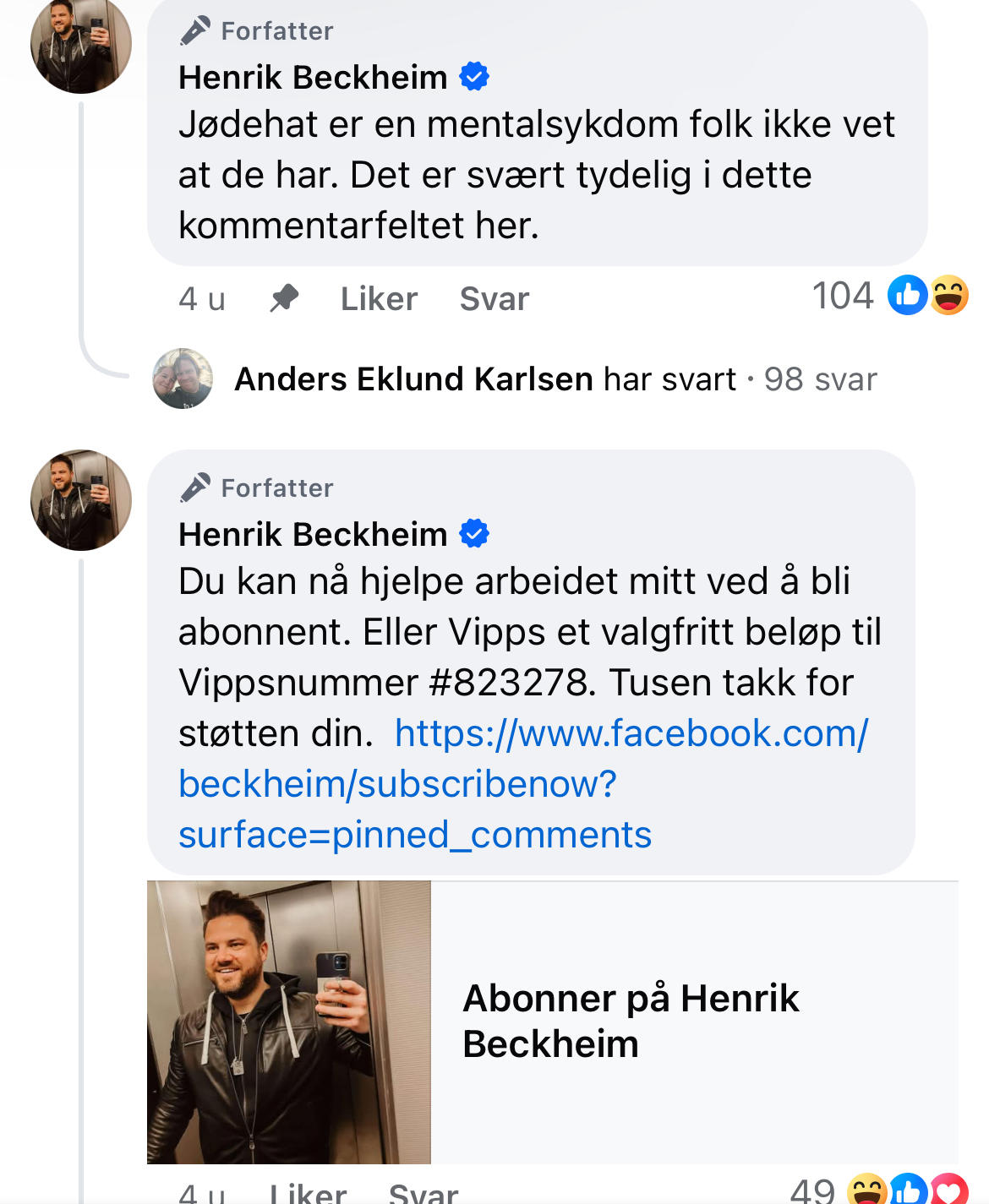The height and width of the screenshot is (1204, 989).
Task: Click verified badge beside first Henrik Beckheim name
Action: coord(474,77)
